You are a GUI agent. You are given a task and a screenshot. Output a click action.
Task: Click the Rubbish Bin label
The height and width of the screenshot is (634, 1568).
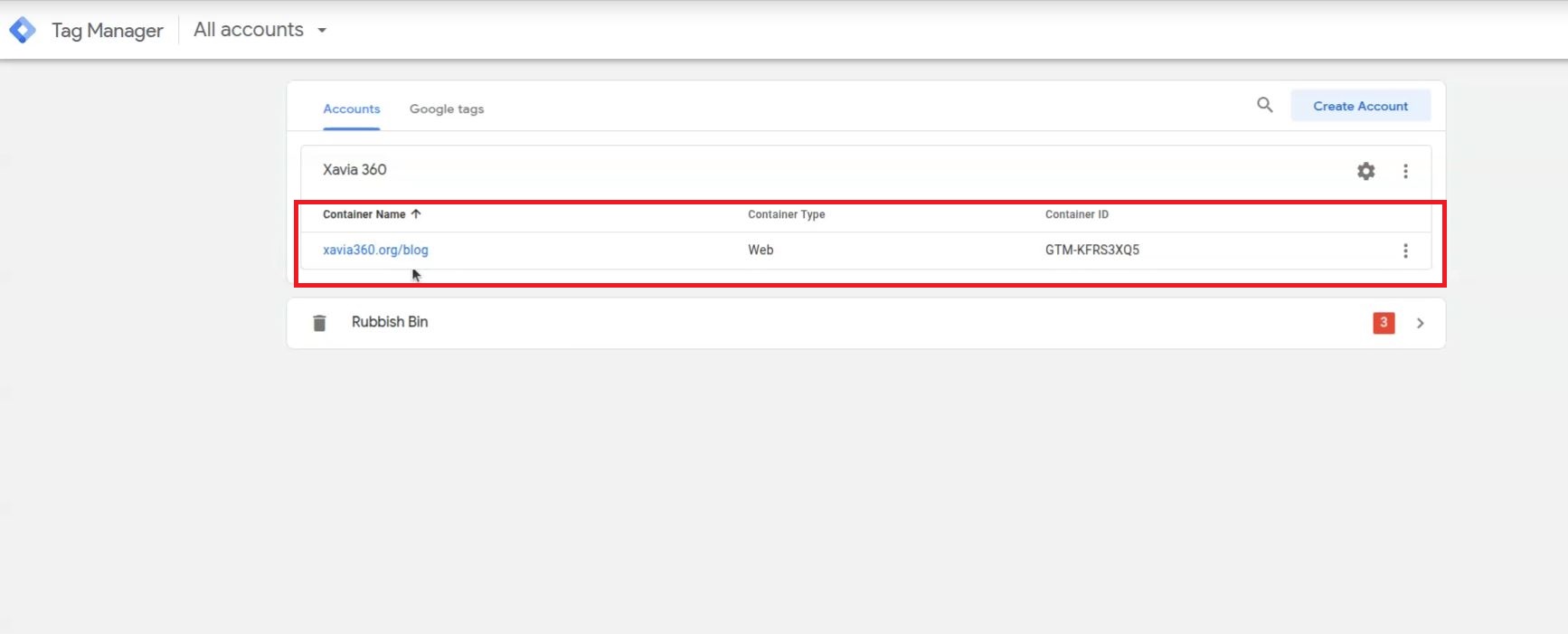pyautogui.click(x=390, y=322)
